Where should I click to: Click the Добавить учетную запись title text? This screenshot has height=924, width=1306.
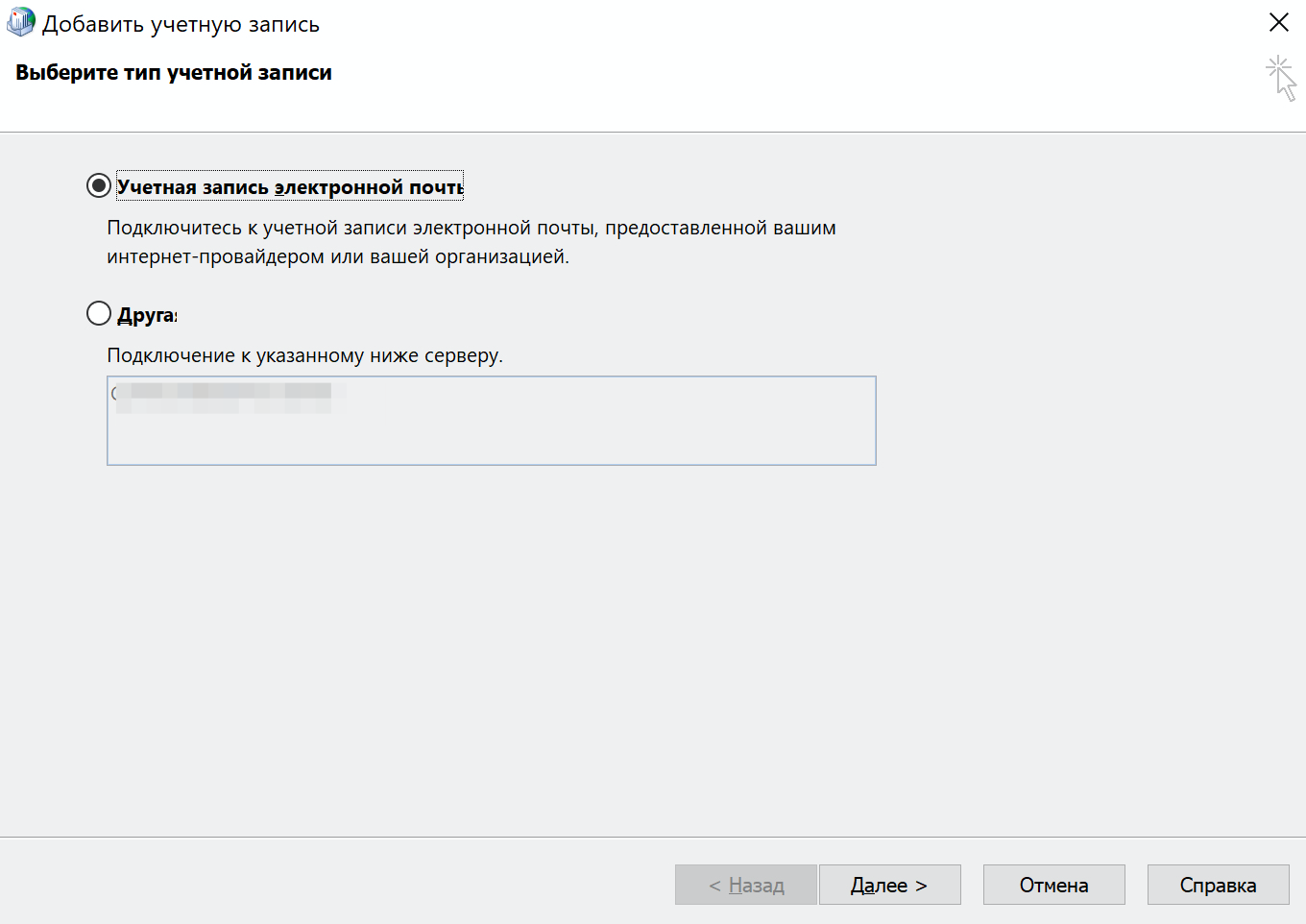[x=181, y=24]
